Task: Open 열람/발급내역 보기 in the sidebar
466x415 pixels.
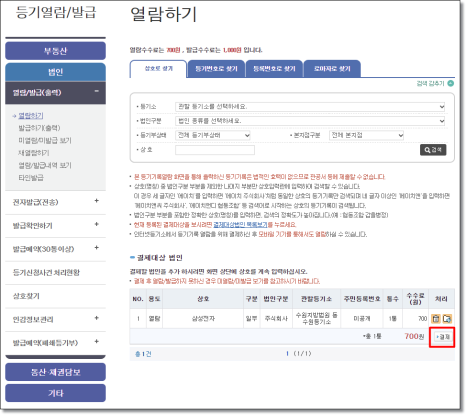Action: 45,165
